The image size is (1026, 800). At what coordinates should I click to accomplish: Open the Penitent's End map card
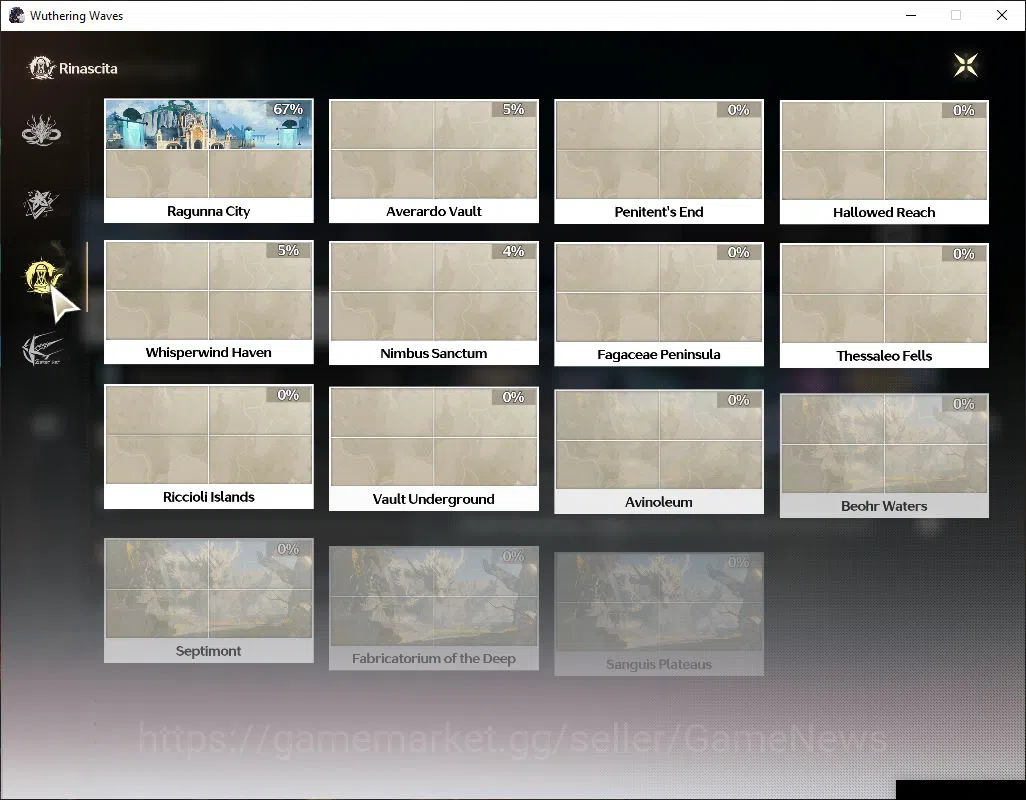(x=659, y=162)
